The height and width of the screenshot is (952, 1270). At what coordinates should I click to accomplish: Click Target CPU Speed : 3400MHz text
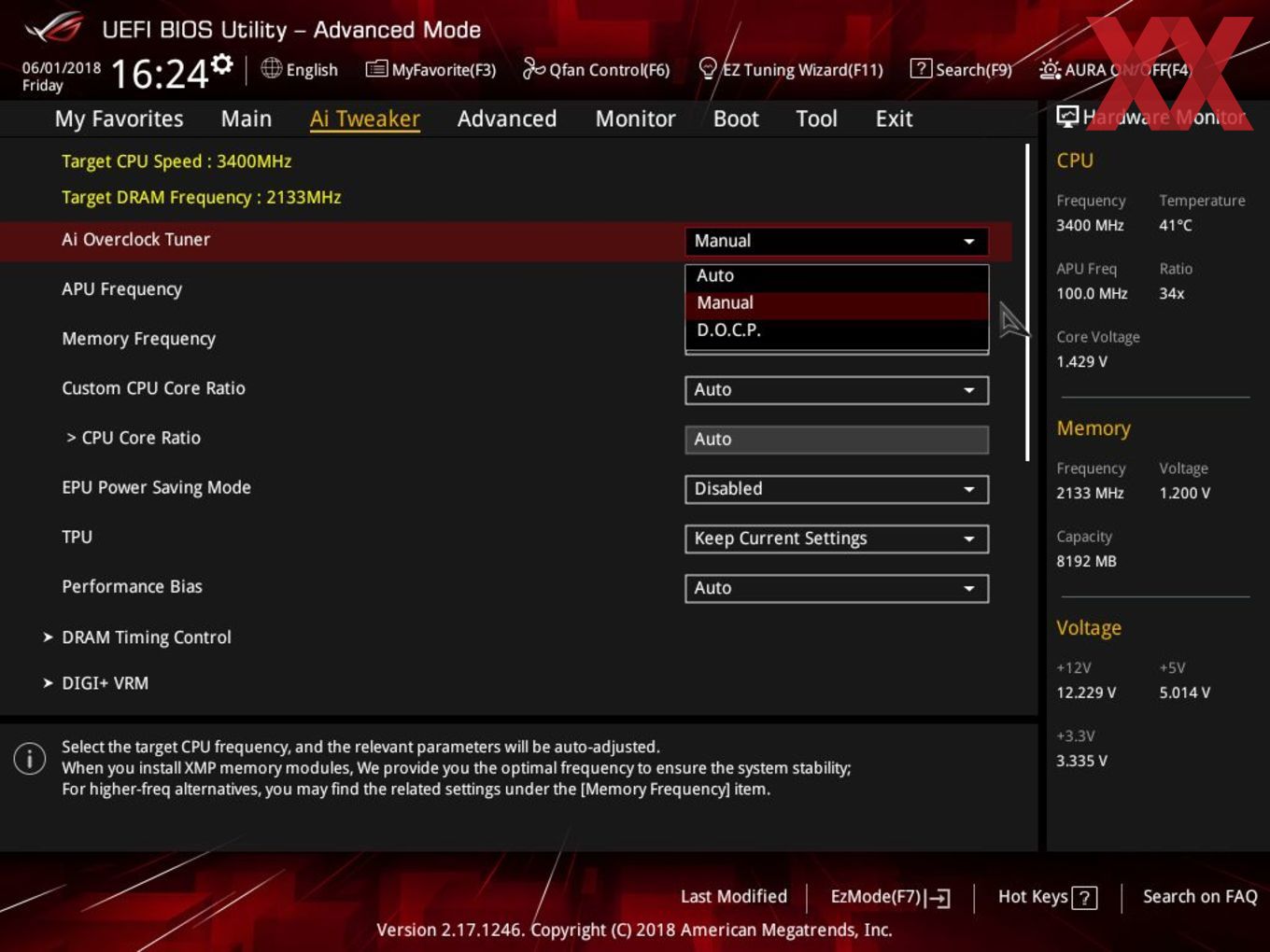176,161
